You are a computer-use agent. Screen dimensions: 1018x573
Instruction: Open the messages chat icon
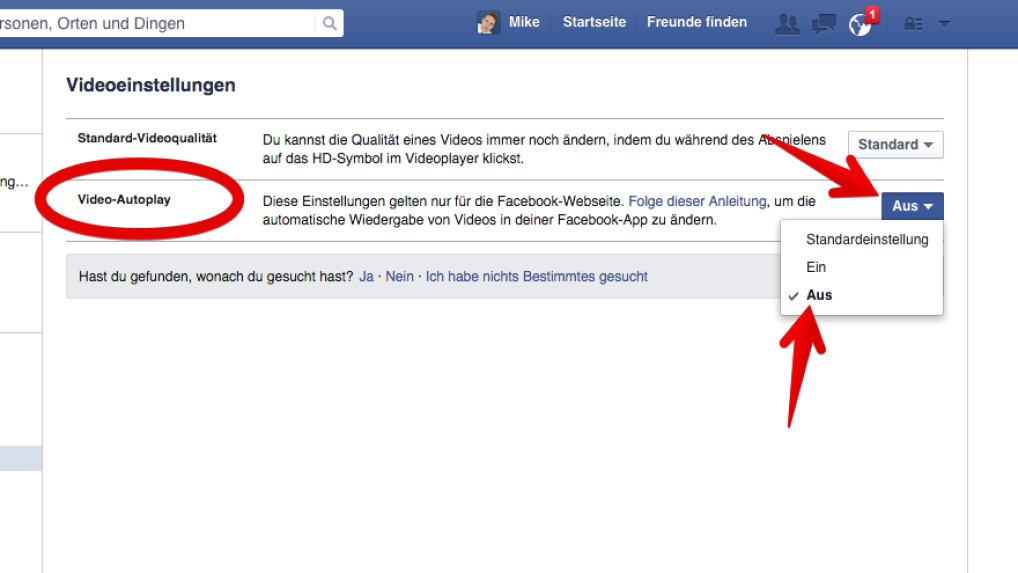pyautogui.click(x=823, y=24)
